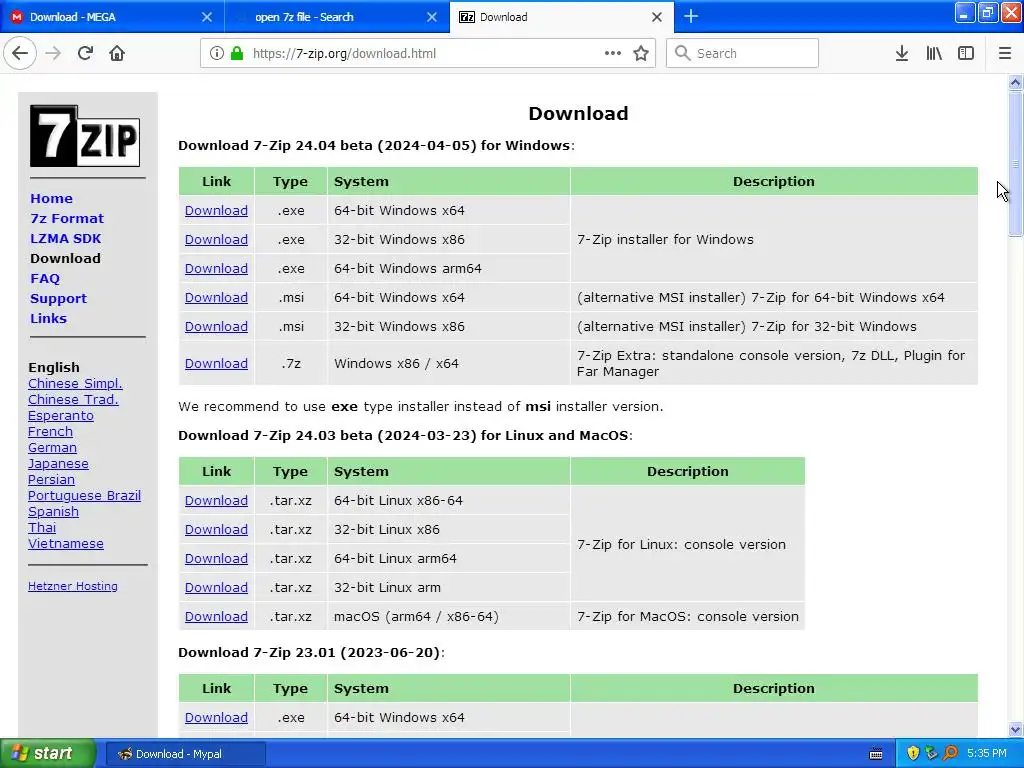Switch language to German
The image size is (1024, 768).
click(x=52, y=448)
